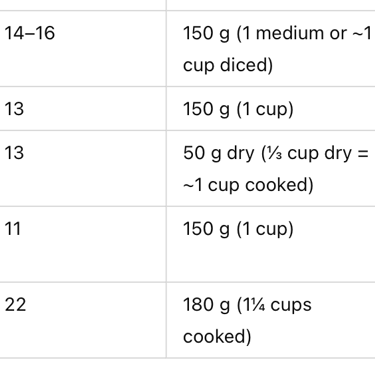Click the '150 g (1 cup)' cell beside 11
Image resolution: width=375 pixels, height=366 pixels.
pyautogui.click(x=271, y=244)
